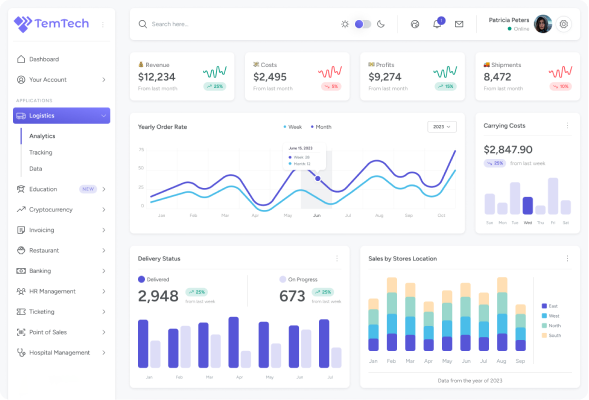Click the East legend color swatch

click(544, 306)
